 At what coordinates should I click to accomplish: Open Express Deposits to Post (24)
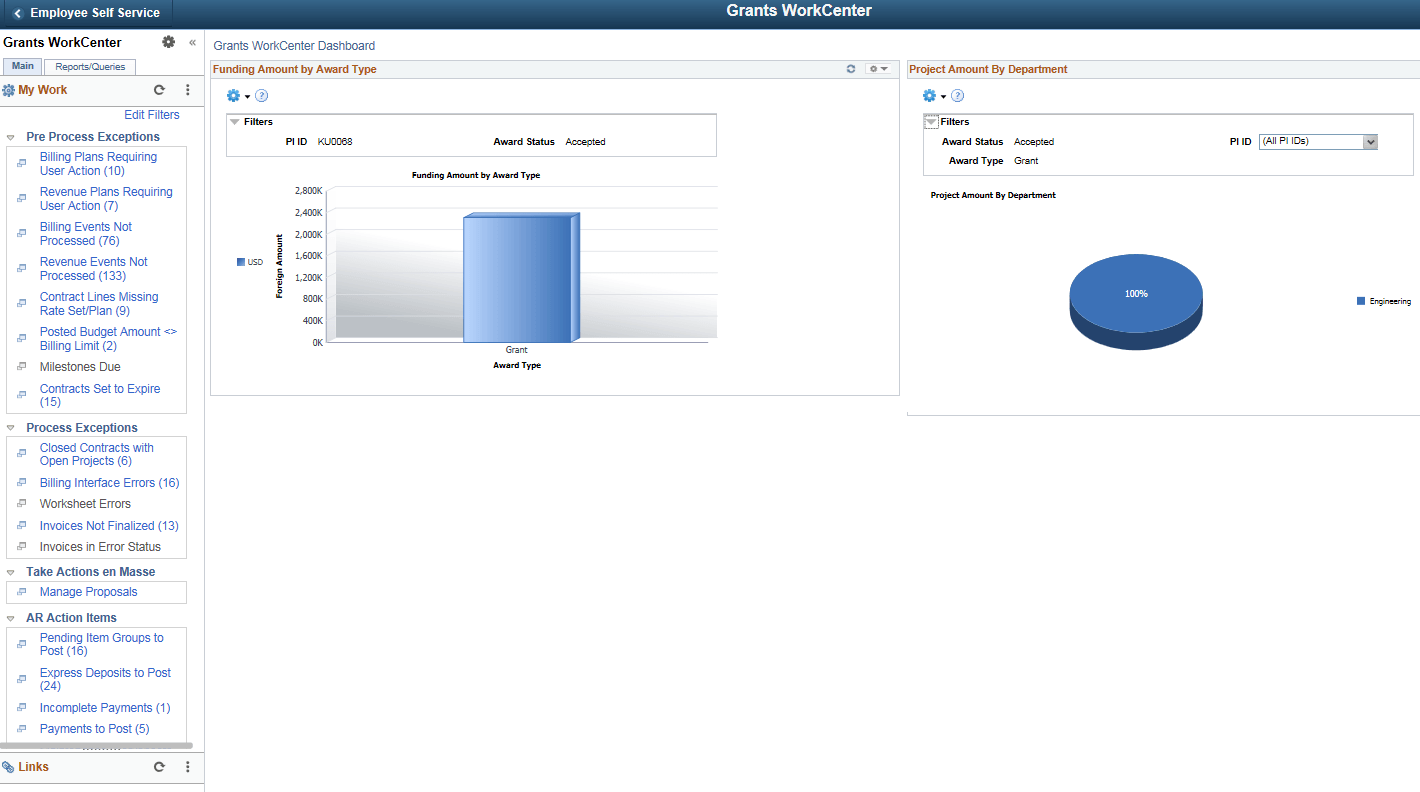[x=105, y=679]
